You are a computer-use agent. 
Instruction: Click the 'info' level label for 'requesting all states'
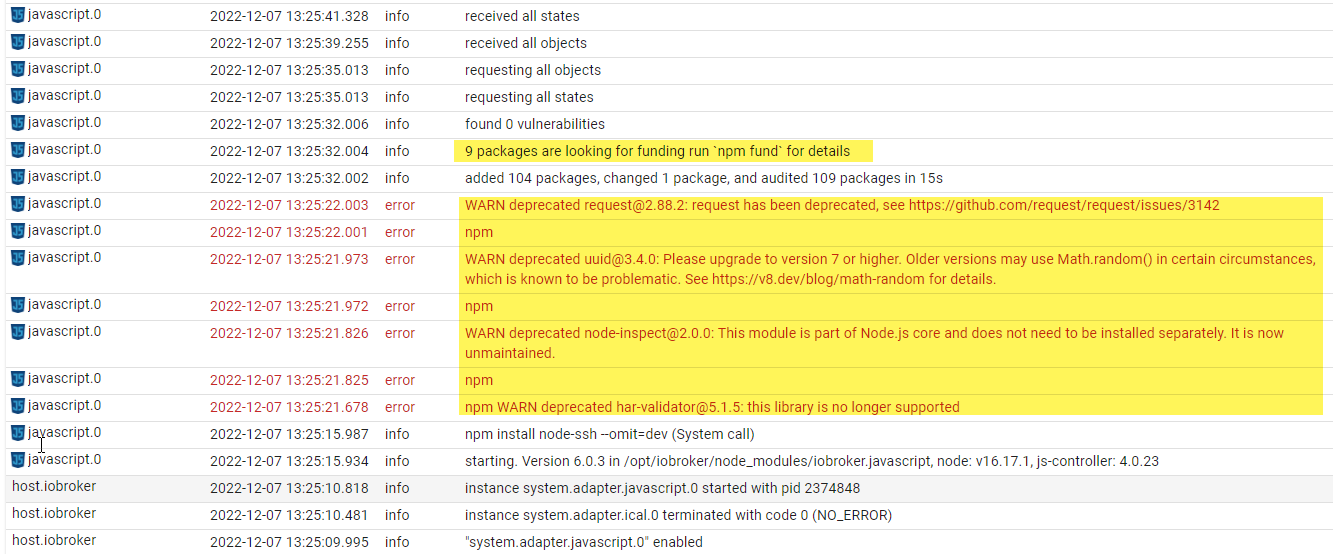click(397, 97)
